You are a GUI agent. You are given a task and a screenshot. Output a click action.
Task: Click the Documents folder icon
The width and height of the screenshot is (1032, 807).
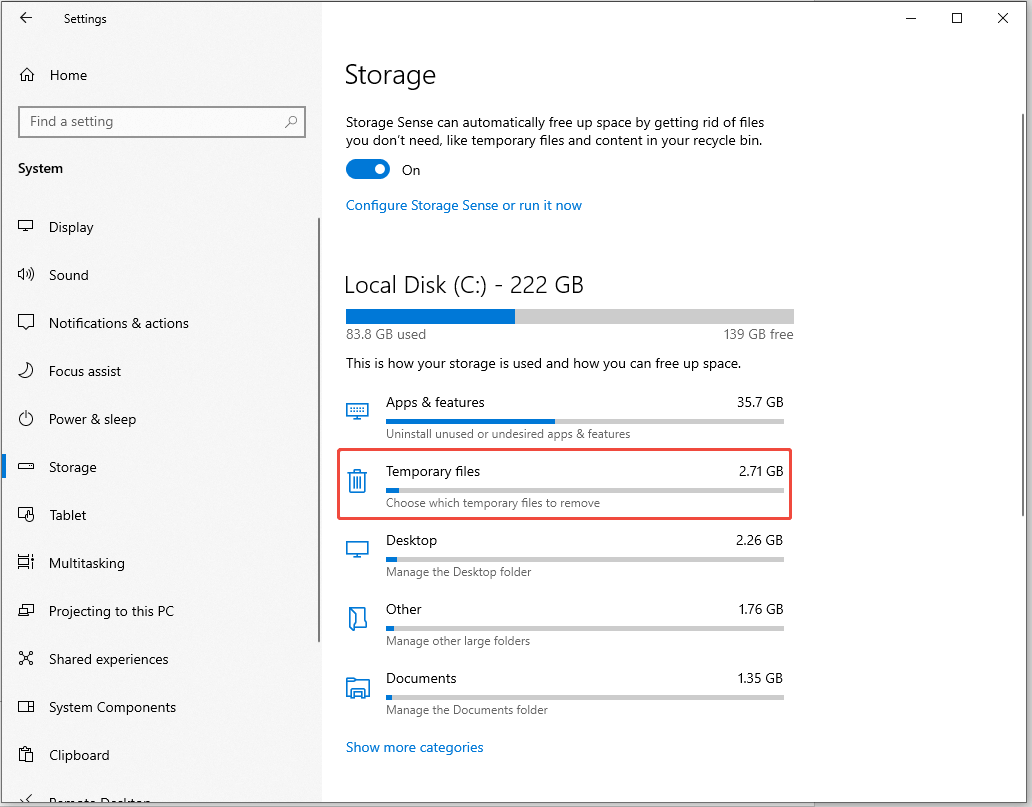(357, 688)
